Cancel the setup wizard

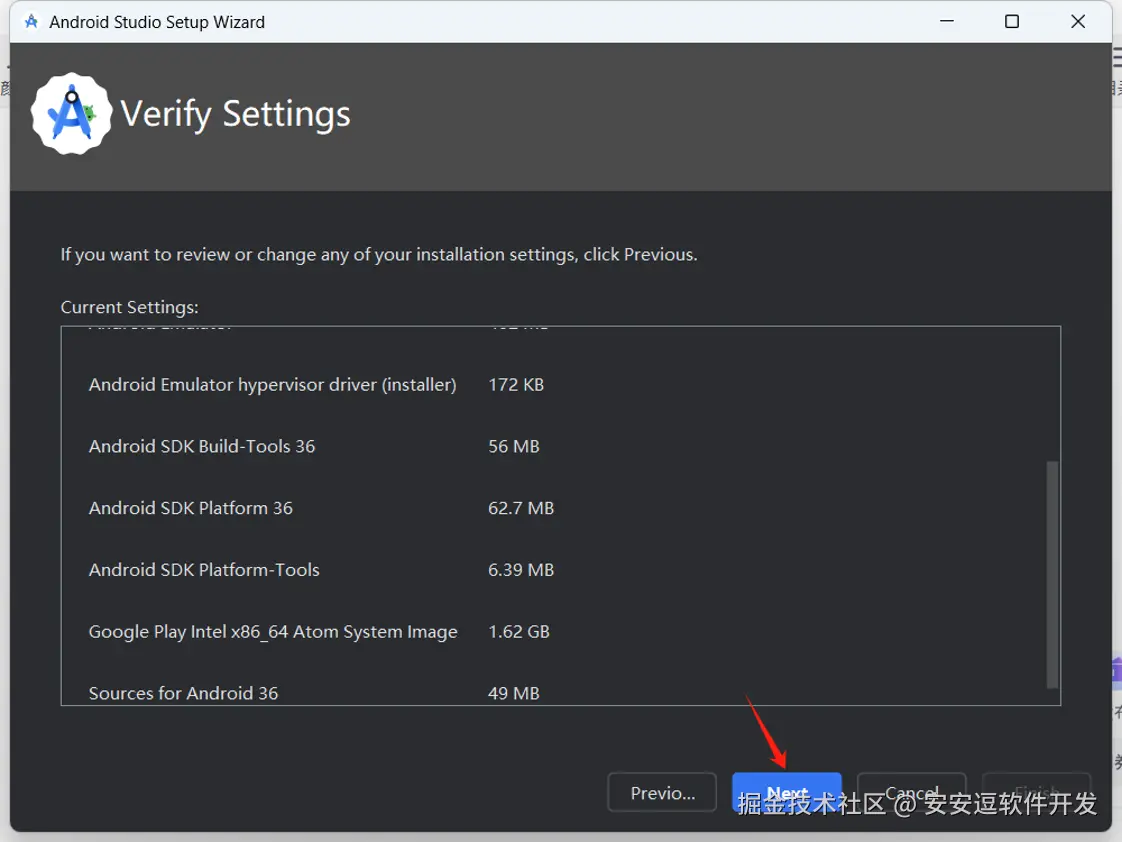click(x=911, y=792)
